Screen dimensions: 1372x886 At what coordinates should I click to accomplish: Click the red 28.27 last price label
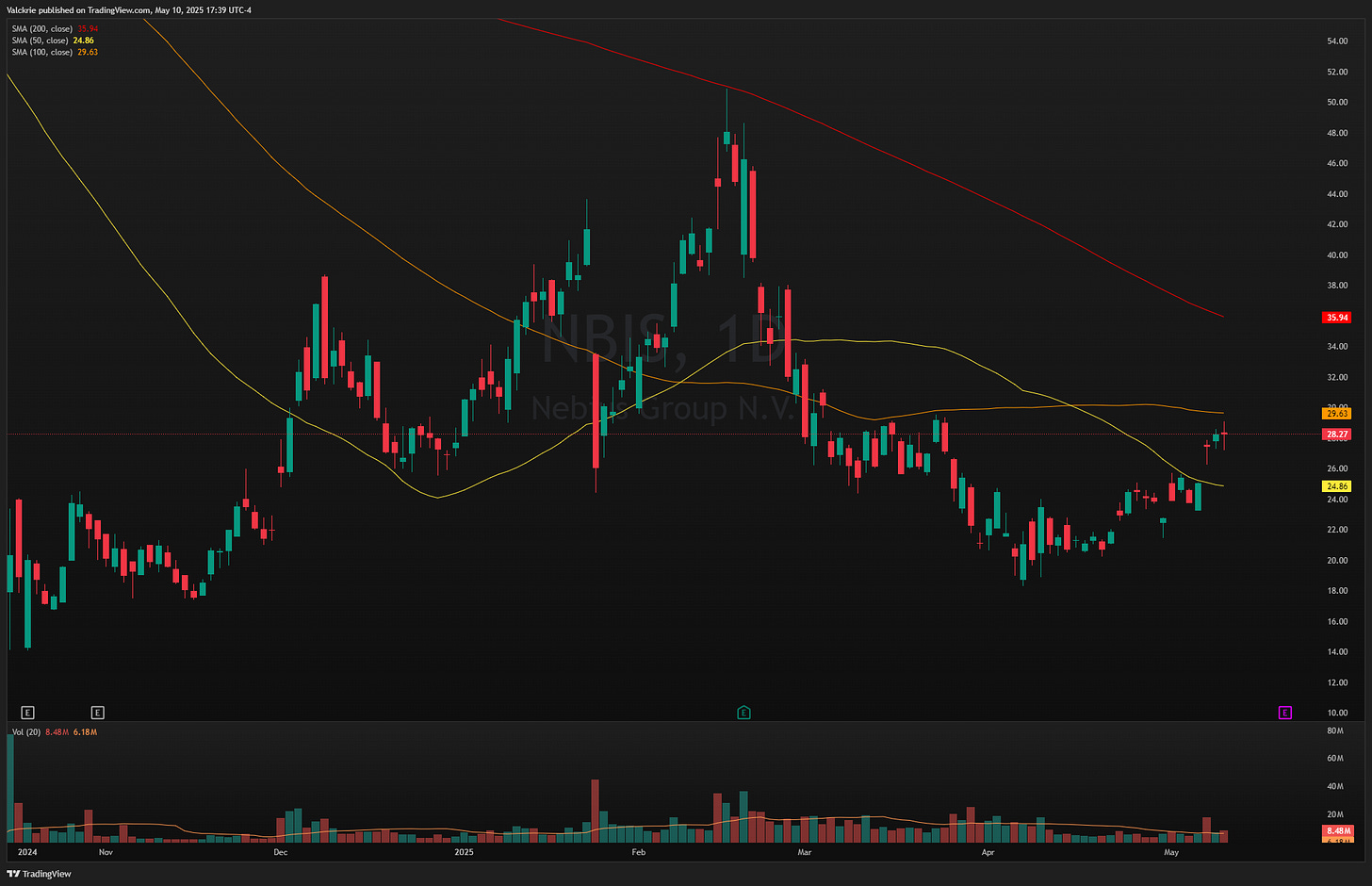click(x=1337, y=435)
